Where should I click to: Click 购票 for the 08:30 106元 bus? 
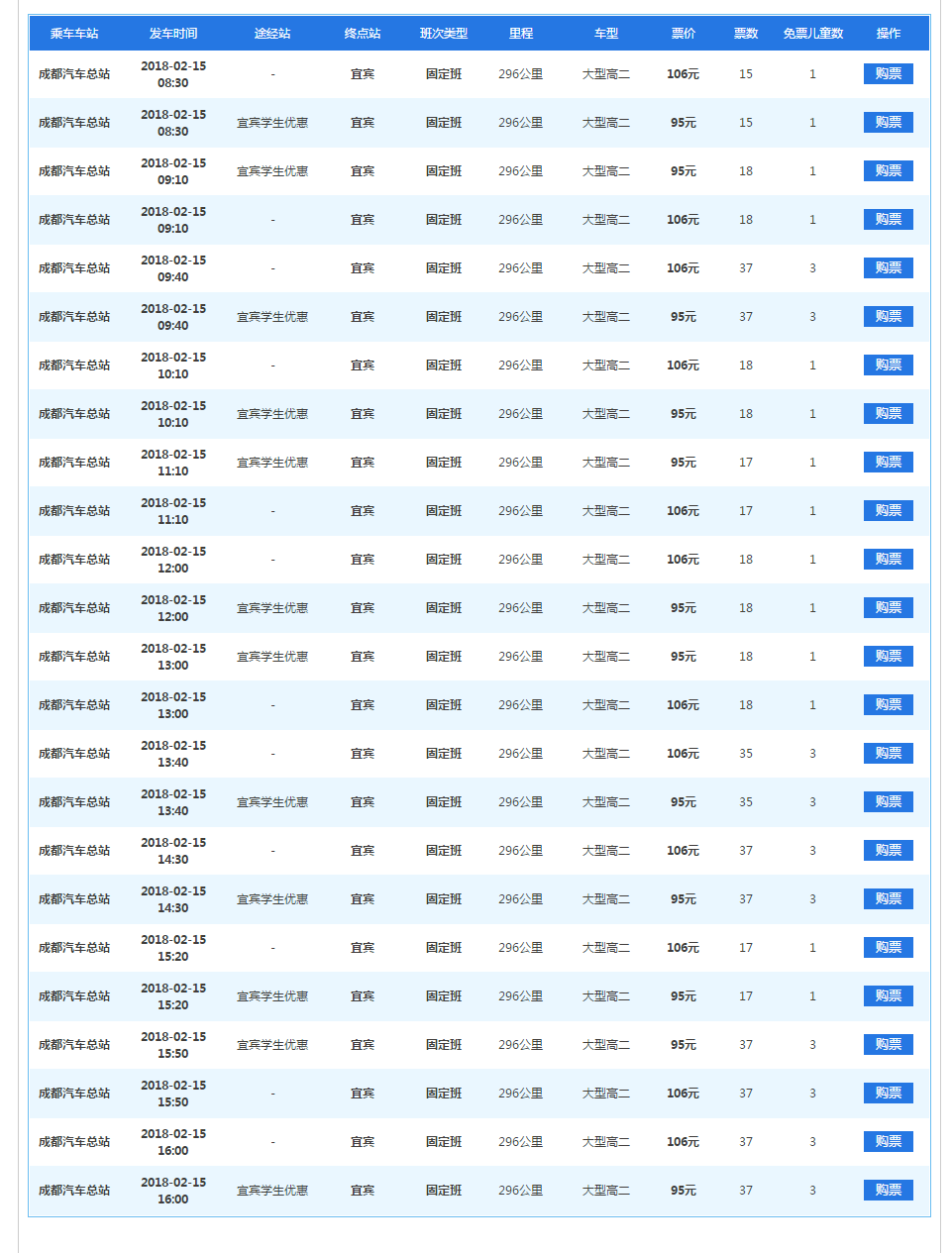click(888, 74)
